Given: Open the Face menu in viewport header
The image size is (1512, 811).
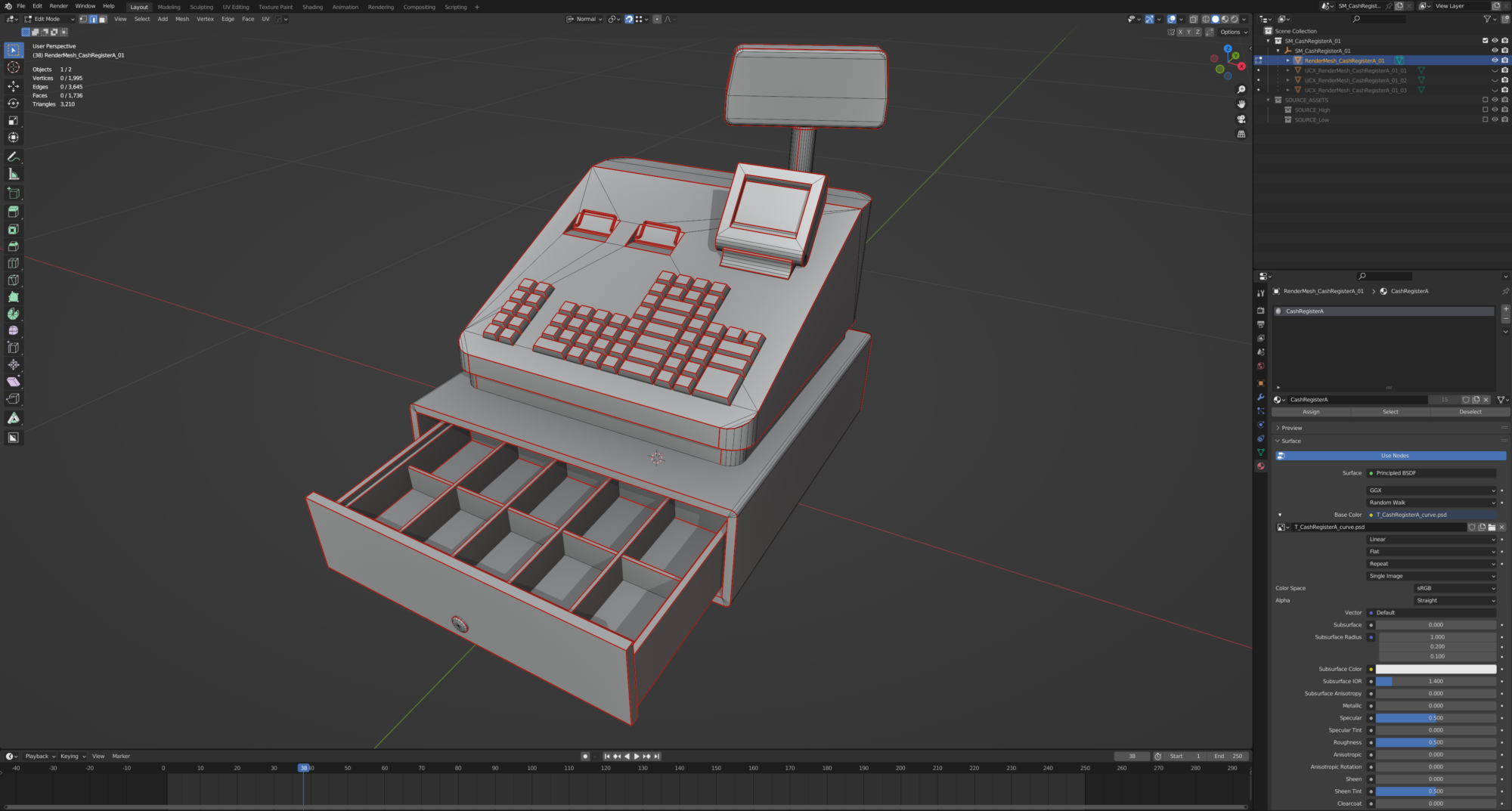Looking at the screenshot, I should (x=248, y=19).
